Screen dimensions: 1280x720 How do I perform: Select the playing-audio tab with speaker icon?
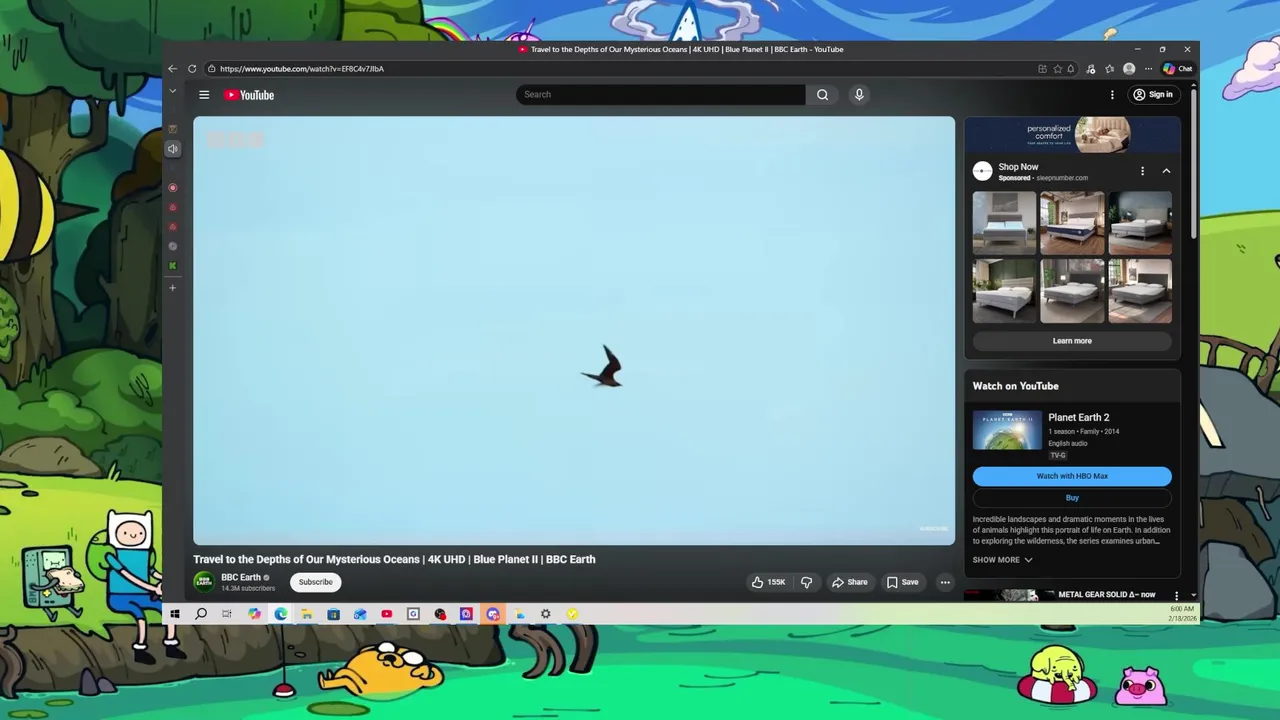(173, 149)
